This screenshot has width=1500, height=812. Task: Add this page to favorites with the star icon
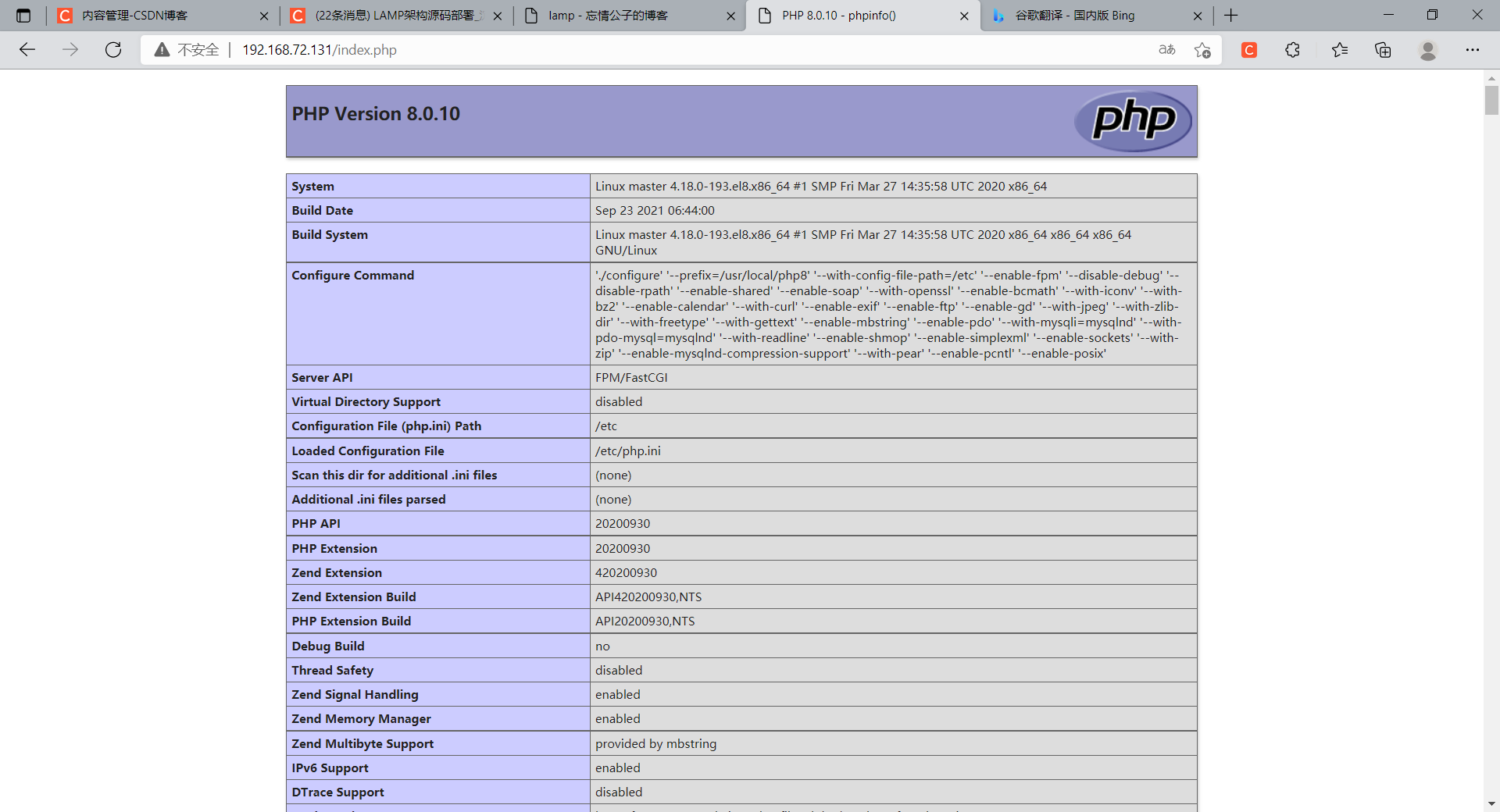coord(1202,50)
